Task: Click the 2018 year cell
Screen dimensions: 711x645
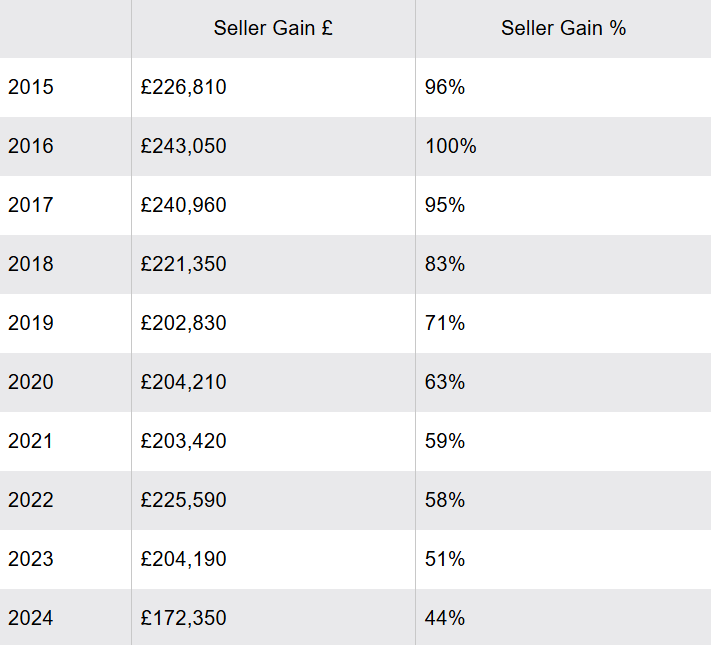Action: click(31, 264)
